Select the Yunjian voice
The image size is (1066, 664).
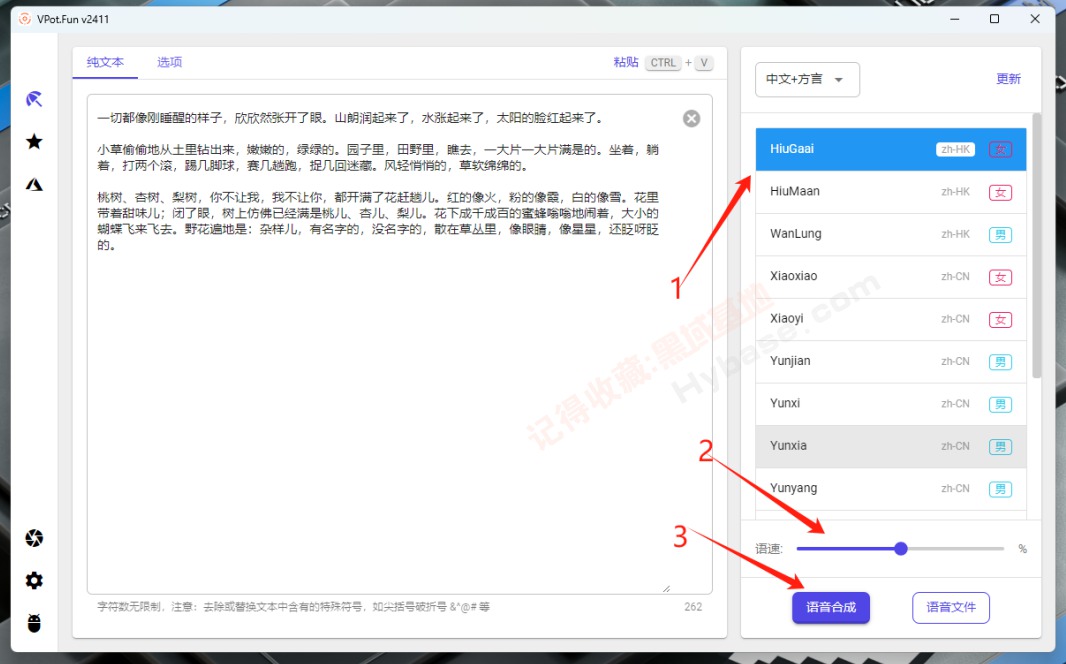[891, 361]
